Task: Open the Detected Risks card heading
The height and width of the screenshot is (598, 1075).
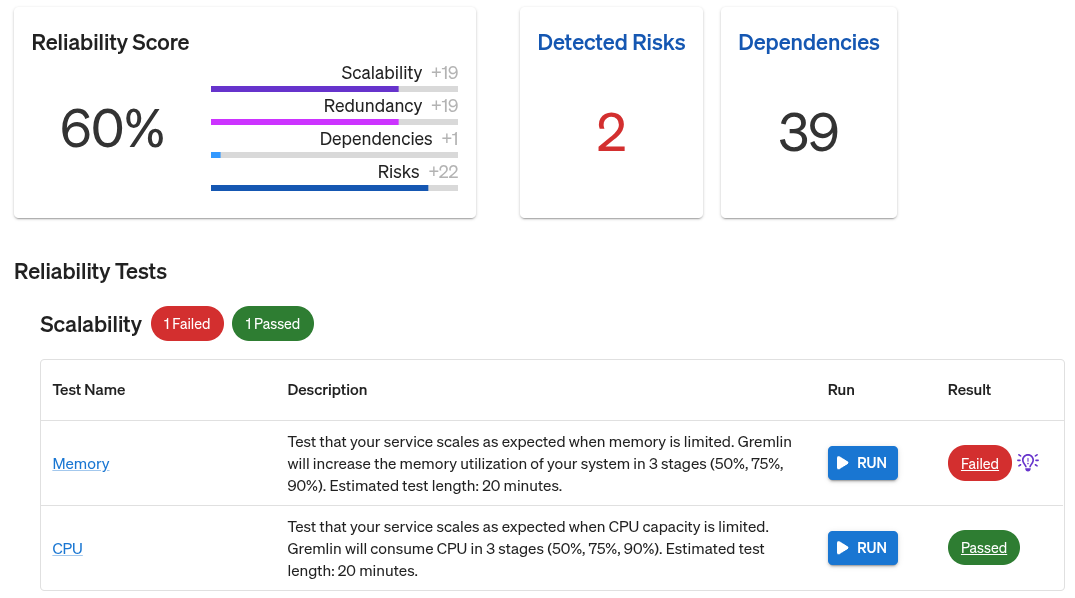Action: (x=611, y=43)
